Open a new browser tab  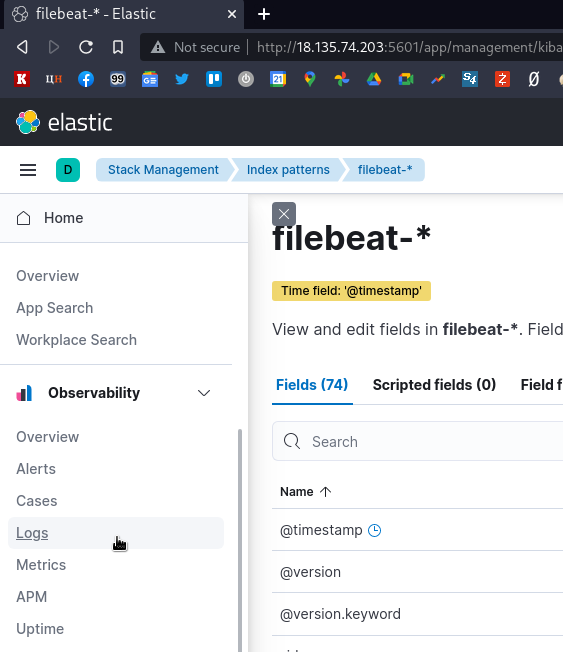[264, 14]
